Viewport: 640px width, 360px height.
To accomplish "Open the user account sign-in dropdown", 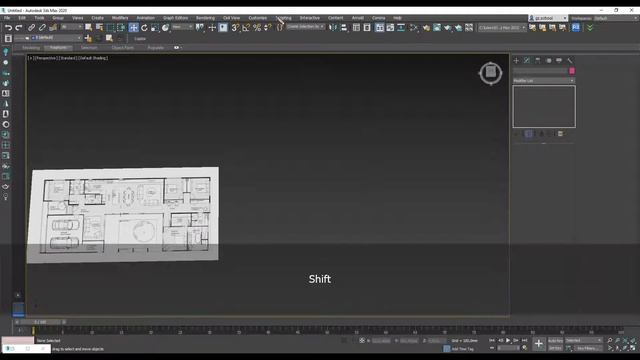I will (x=548, y=18).
